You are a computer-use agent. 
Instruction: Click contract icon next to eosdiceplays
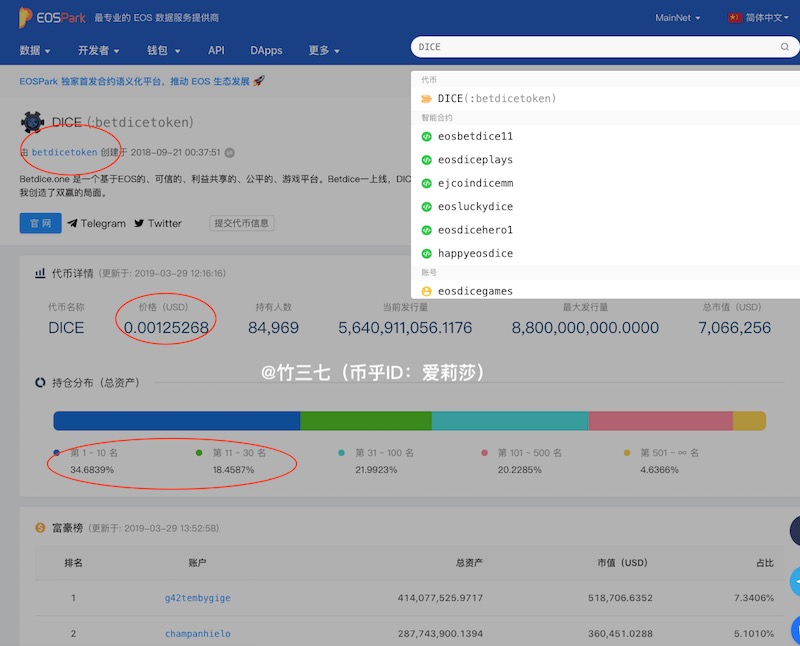pos(427,160)
